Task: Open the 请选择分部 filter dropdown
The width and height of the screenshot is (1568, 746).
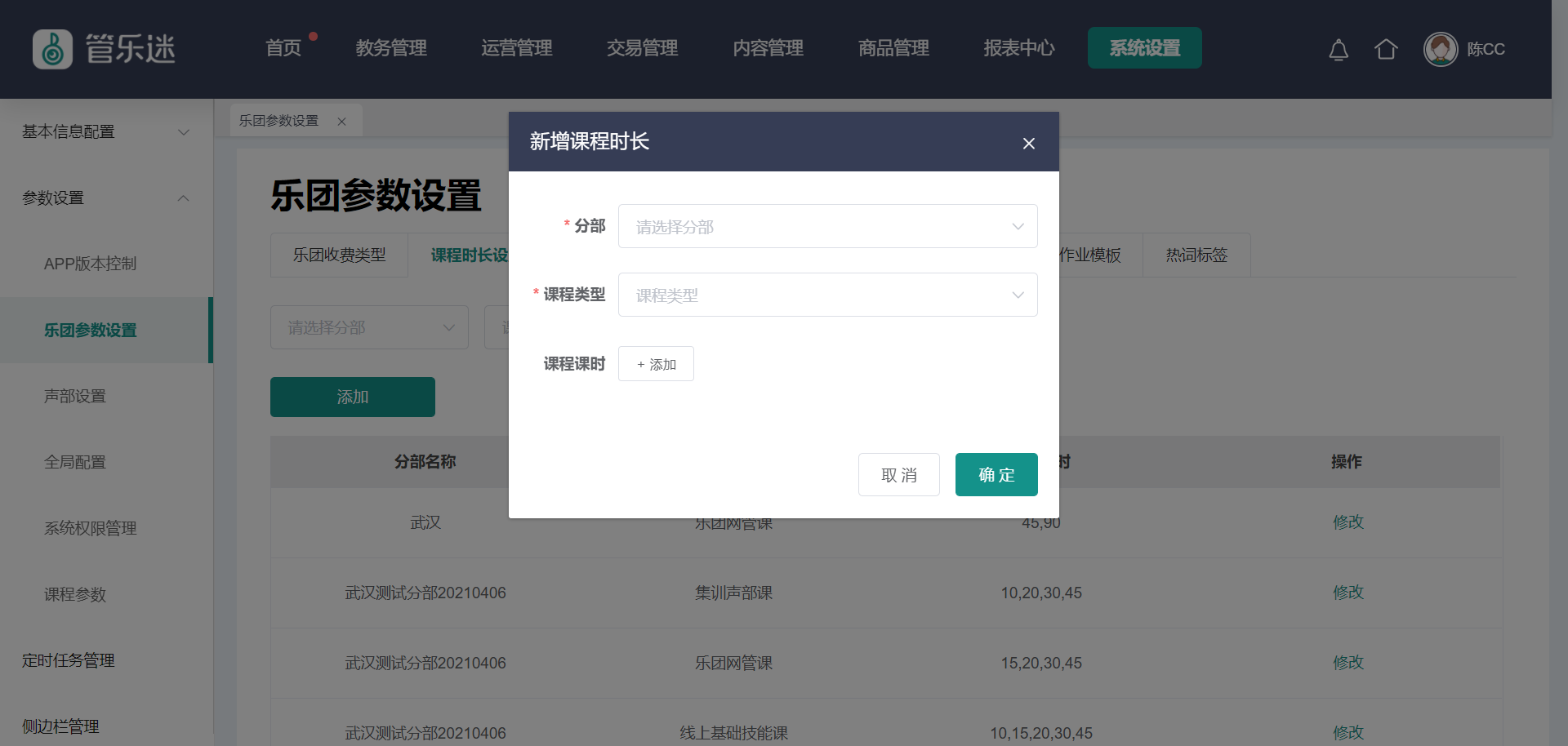Action: pyautogui.click(x=369, y=327)
